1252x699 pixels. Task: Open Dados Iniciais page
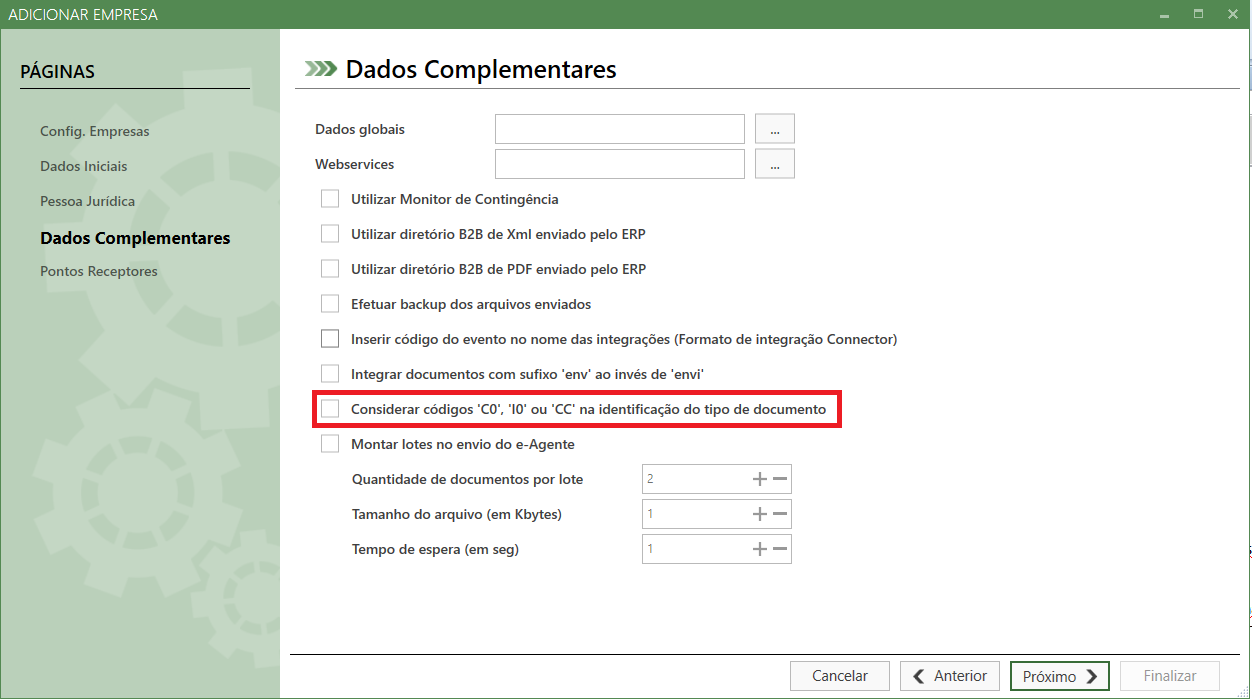click(84, 166)
